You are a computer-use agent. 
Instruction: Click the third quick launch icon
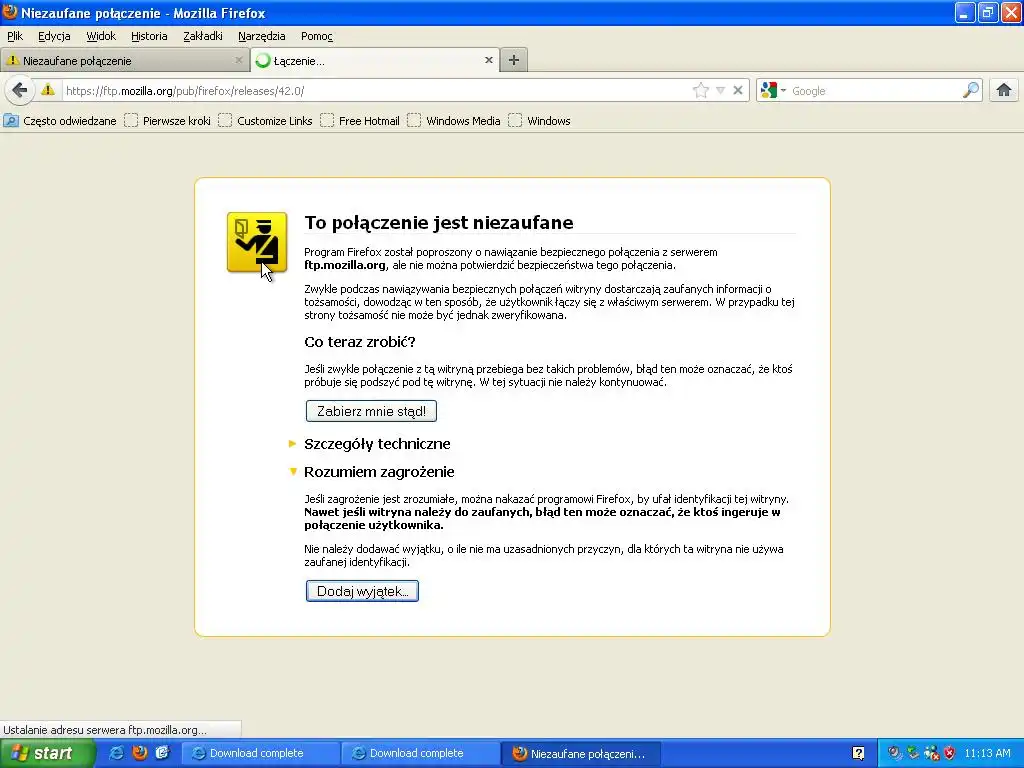(x=162, y=753)
